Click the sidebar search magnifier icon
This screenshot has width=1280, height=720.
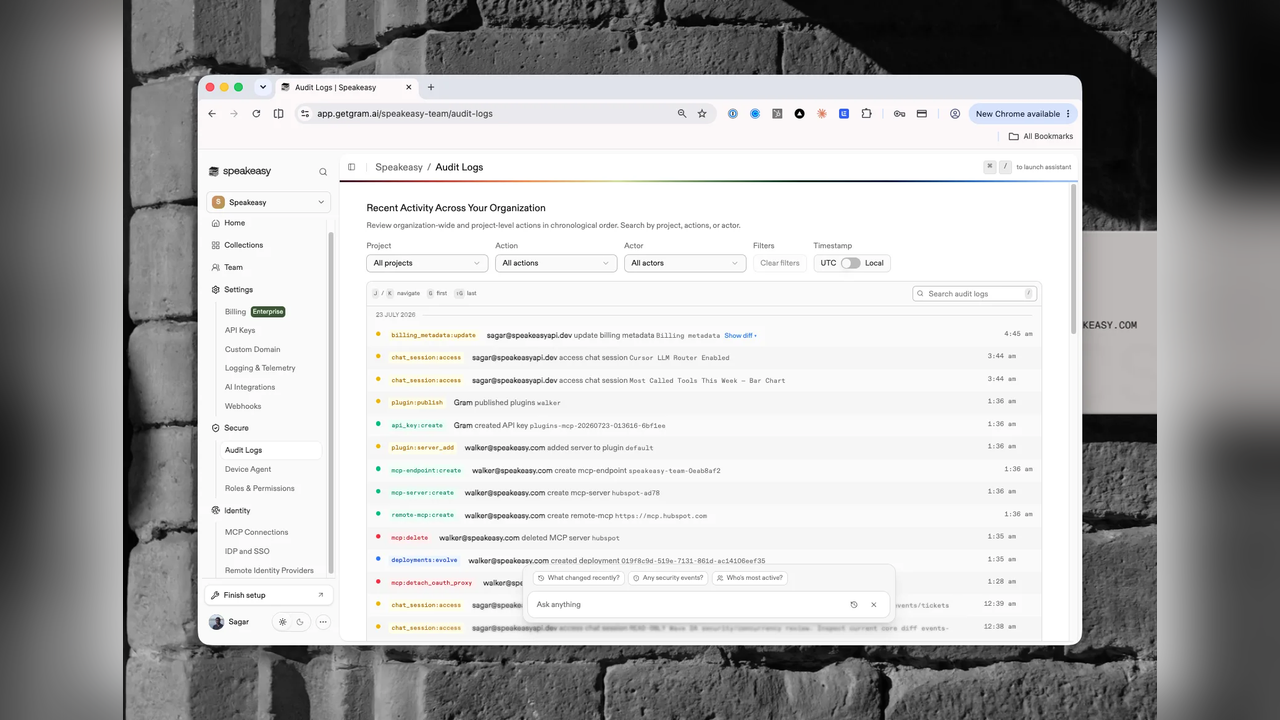click(323, 172)
